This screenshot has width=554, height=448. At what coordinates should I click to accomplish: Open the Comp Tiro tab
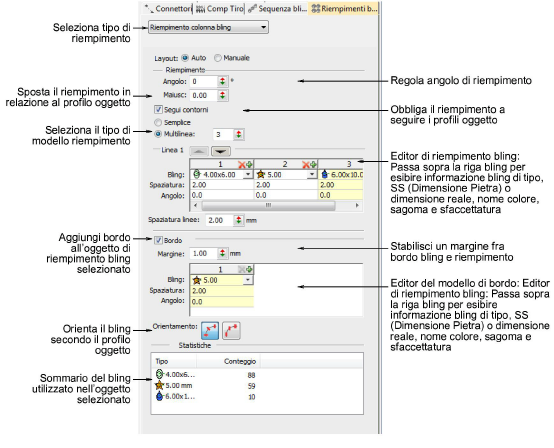coord(219,8)
